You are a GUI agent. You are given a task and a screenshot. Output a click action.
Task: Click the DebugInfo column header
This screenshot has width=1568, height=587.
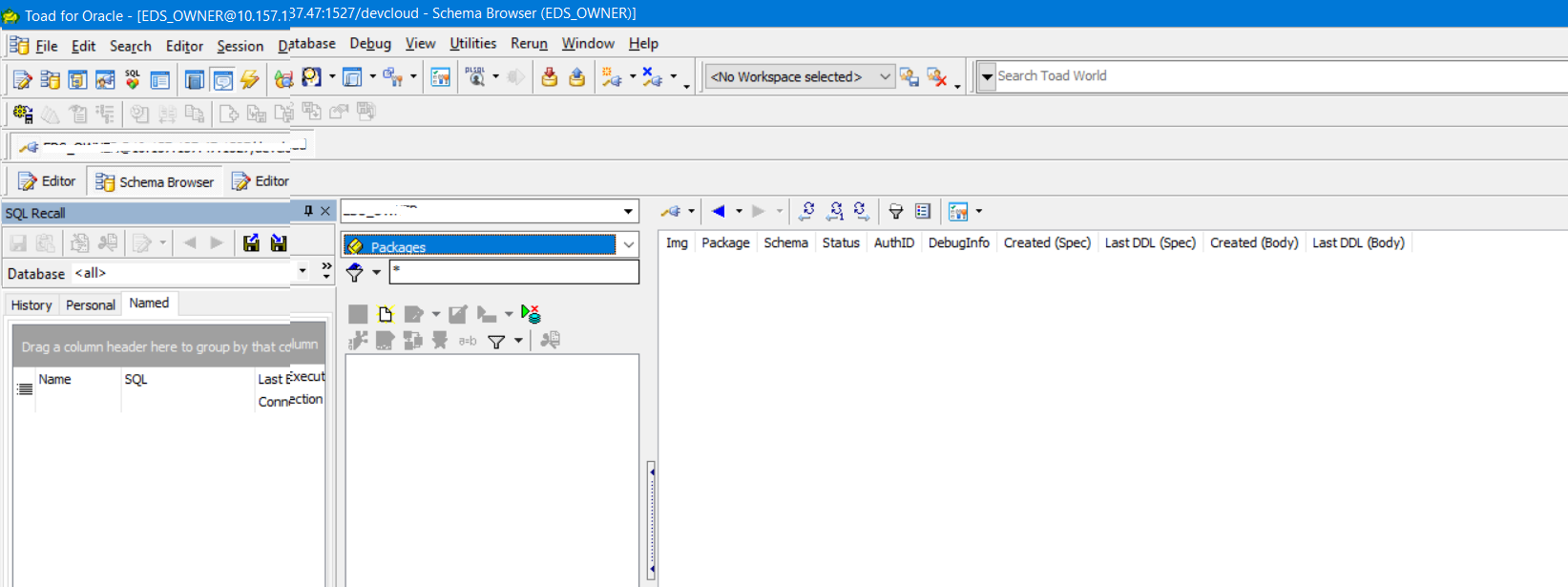959,242
